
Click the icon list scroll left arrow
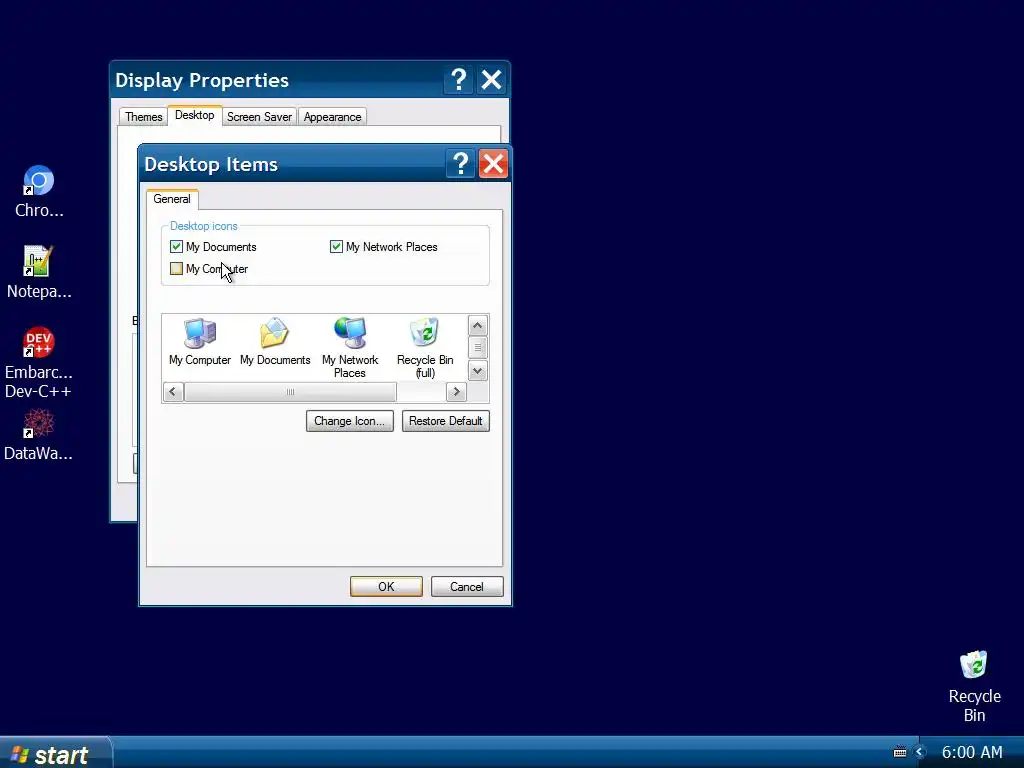(x=172, y=392)
